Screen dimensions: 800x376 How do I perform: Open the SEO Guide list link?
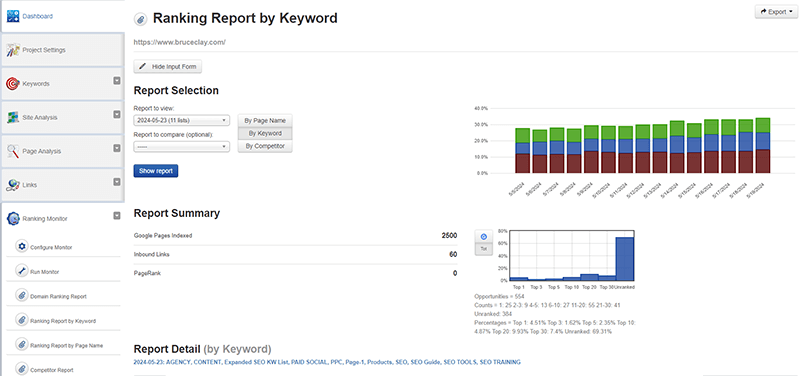(427, 362)
